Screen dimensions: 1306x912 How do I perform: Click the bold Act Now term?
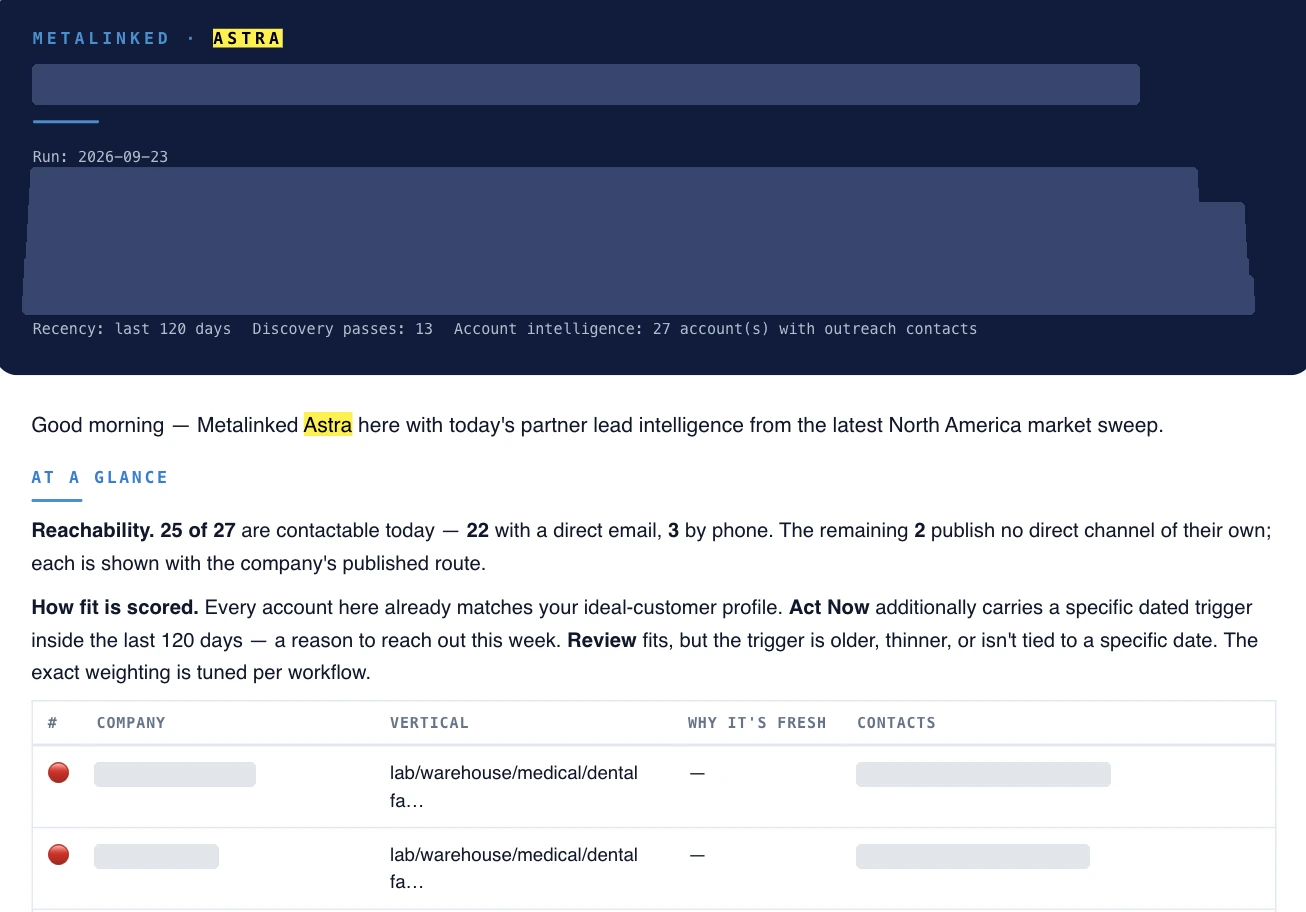click(x=829, y=607)
